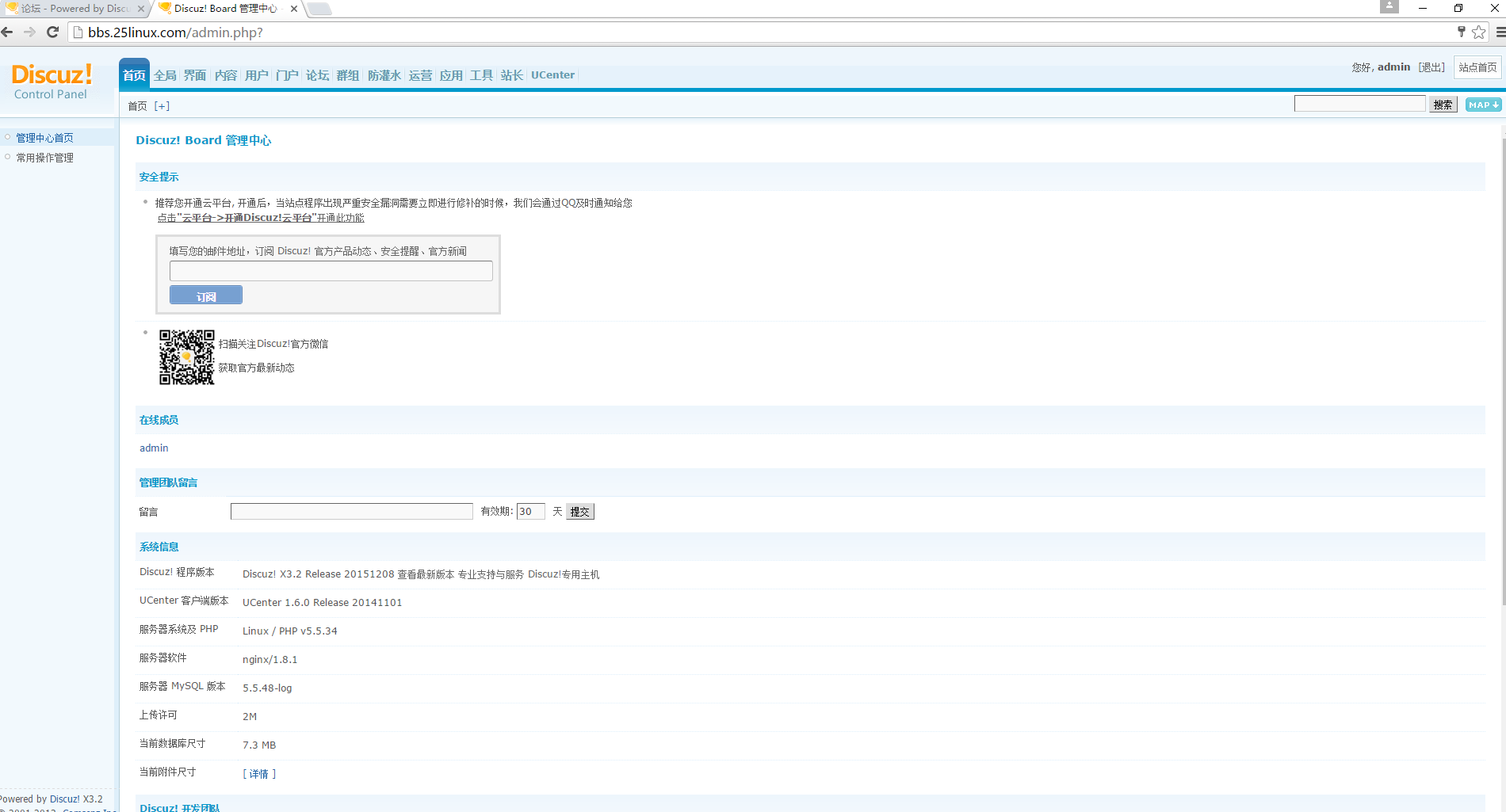The image size is (1506, 812).
Task: Click the saved password key icon
Action: (1462, 32)
